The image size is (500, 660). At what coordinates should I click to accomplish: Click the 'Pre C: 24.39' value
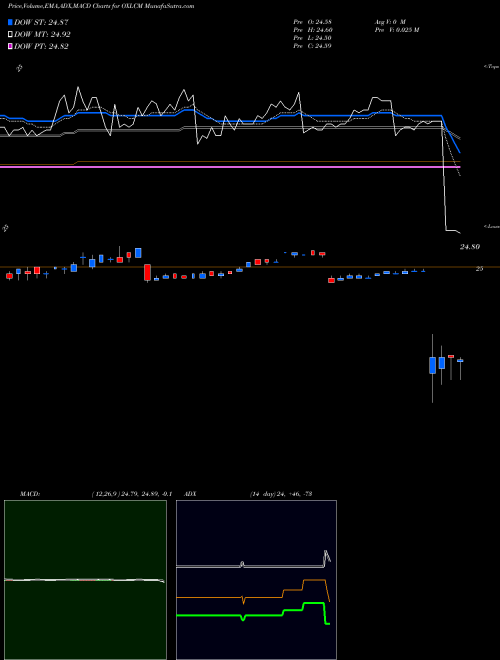pos(312,46)
